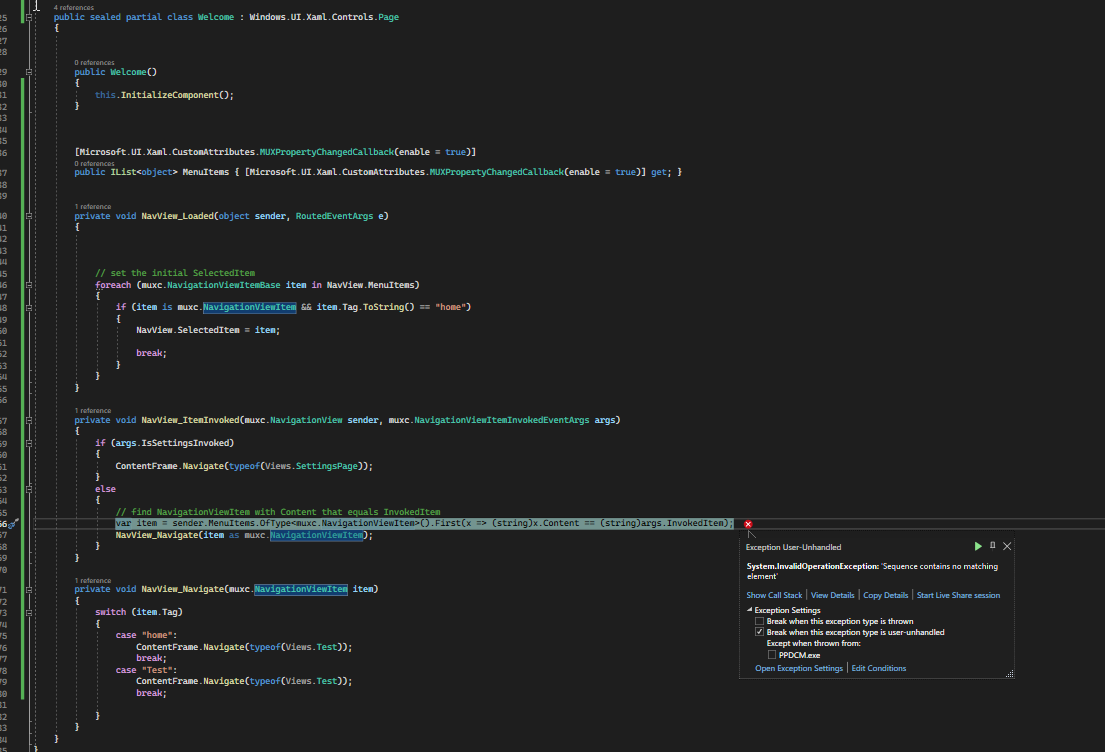This screenshot has height=752, width=1105.
Task: Click the red error icon on the exception line
Action: (748, 523)
